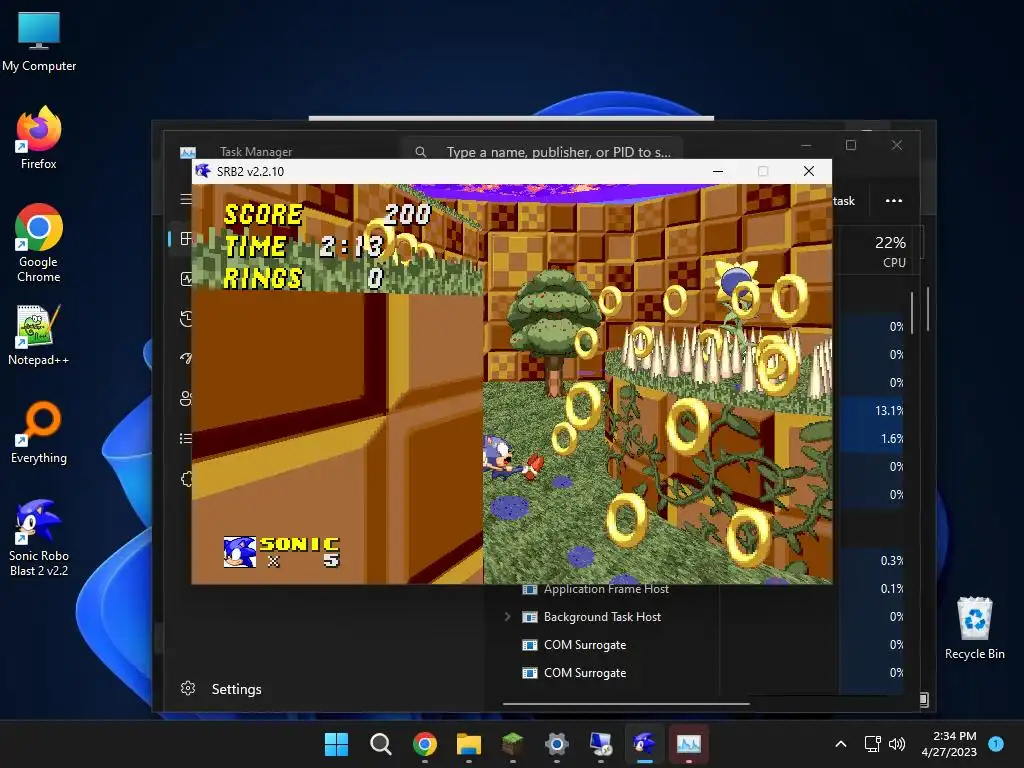Launch Firefox from the desktop

point(39,138)
